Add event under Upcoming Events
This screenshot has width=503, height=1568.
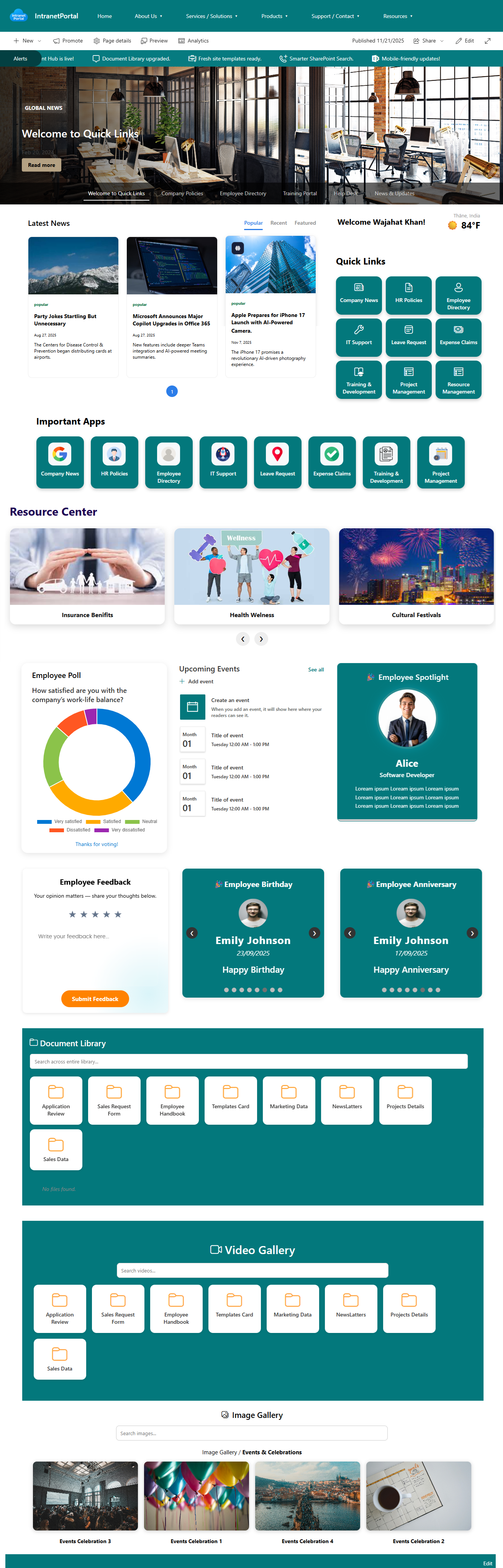point(196,681)
